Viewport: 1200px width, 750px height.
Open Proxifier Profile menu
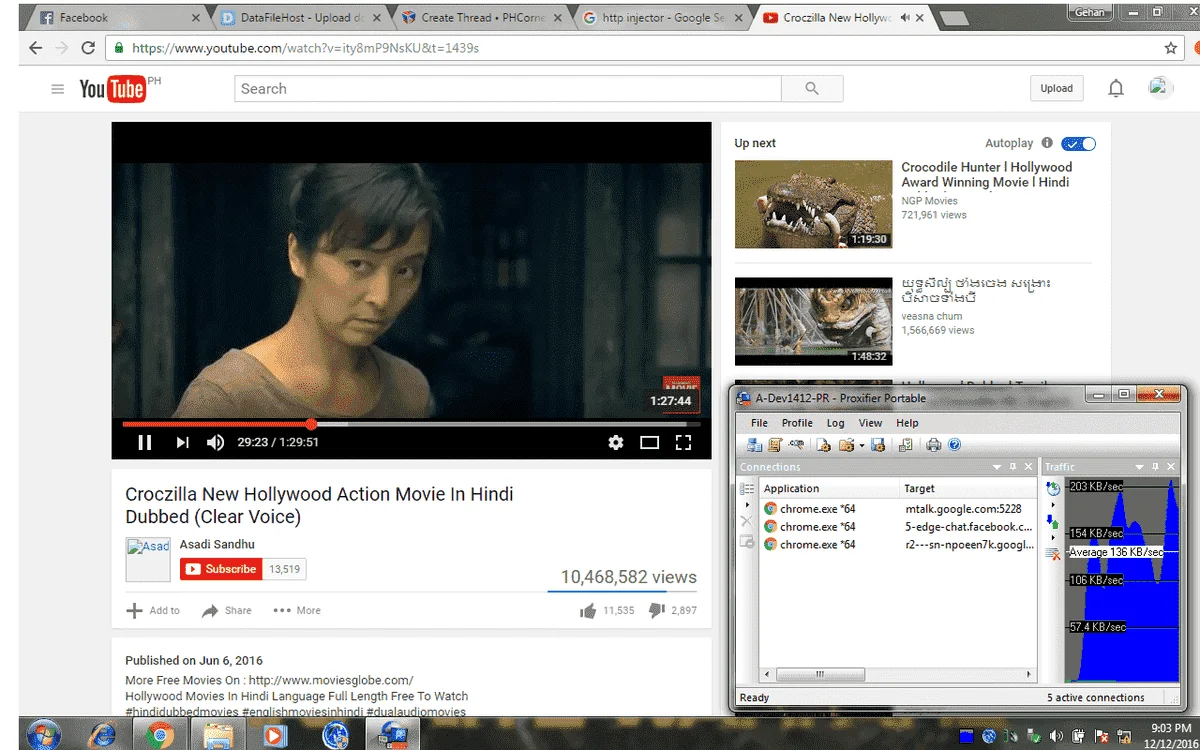pyautogui.click(x=797, y=423)
